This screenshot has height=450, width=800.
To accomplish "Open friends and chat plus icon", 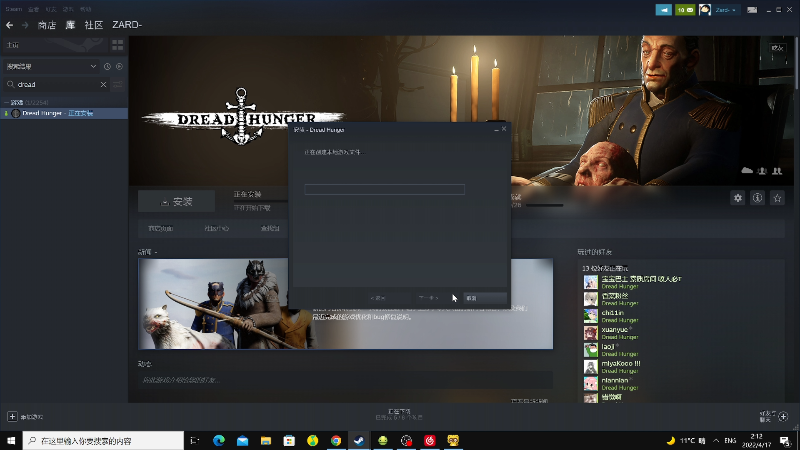I will [x=784, y=416].
